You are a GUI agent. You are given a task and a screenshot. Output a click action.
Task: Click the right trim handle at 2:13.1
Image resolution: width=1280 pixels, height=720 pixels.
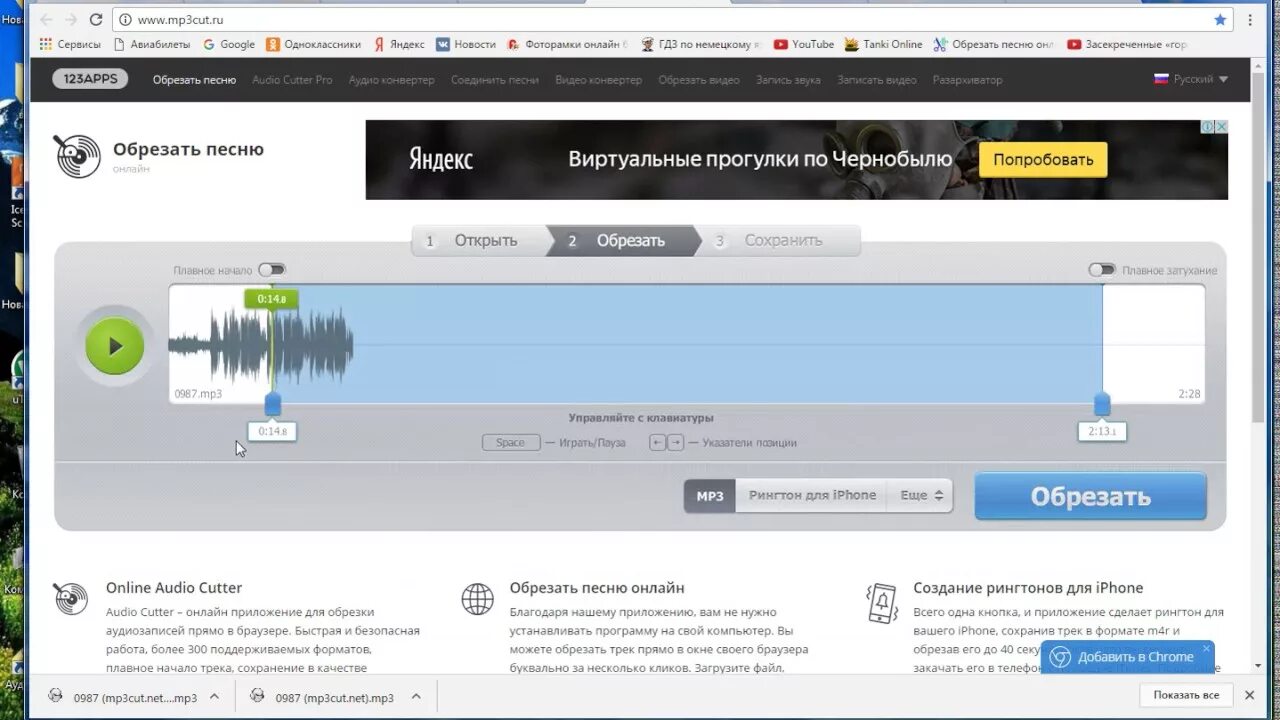coord(1102,404)
